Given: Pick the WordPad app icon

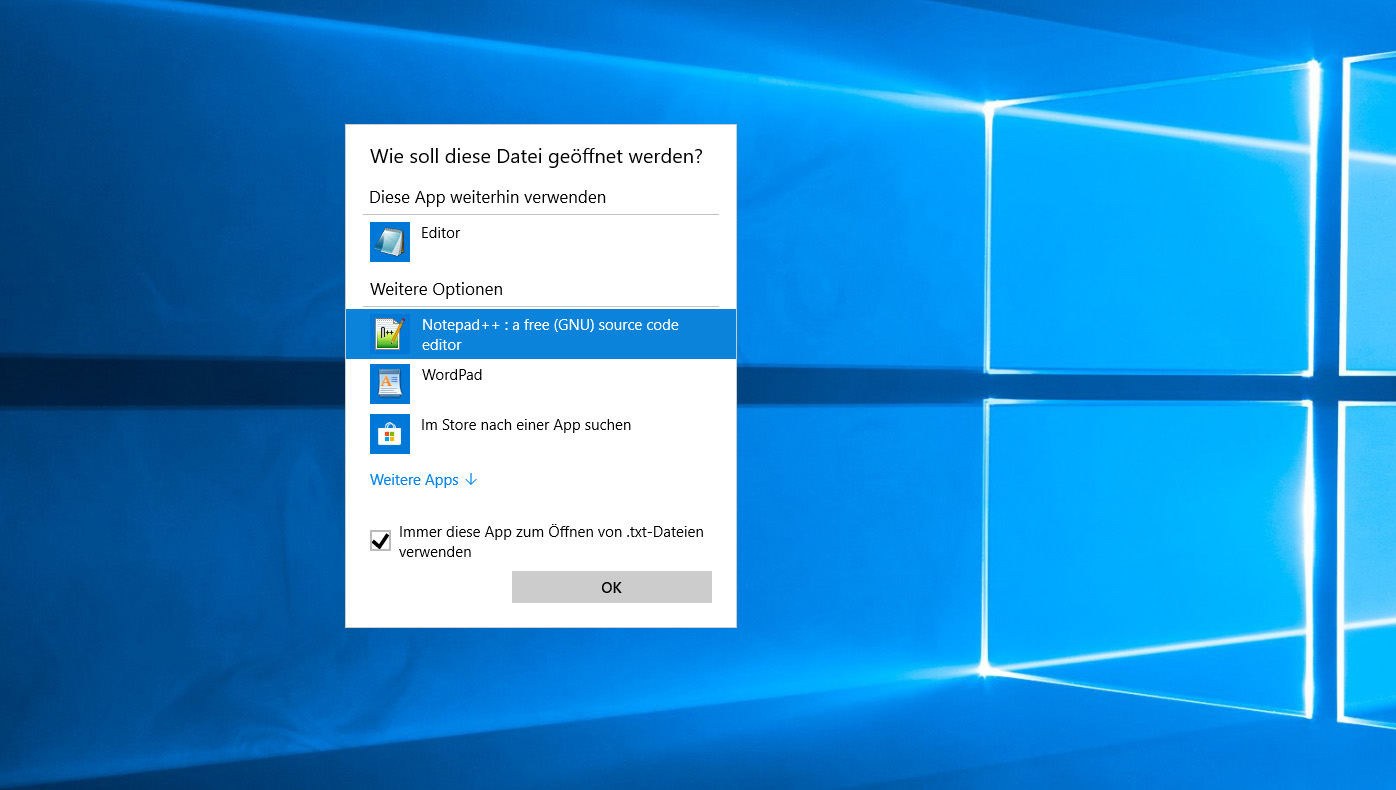Looking at the screenshot, I should [x=390, y=384].
